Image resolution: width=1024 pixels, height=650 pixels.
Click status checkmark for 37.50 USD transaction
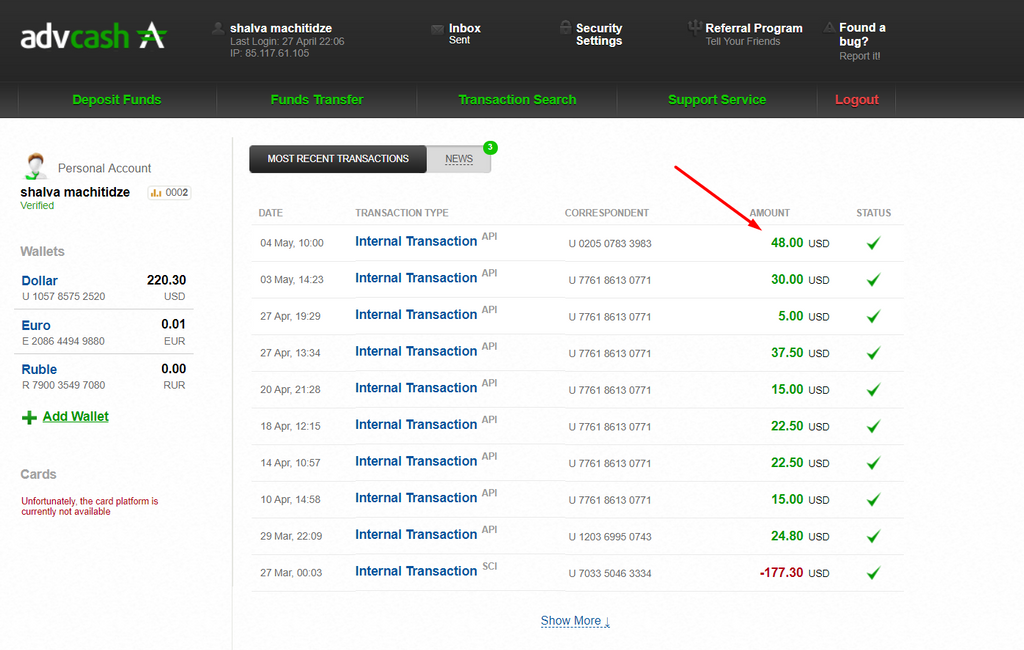point(873,353)
